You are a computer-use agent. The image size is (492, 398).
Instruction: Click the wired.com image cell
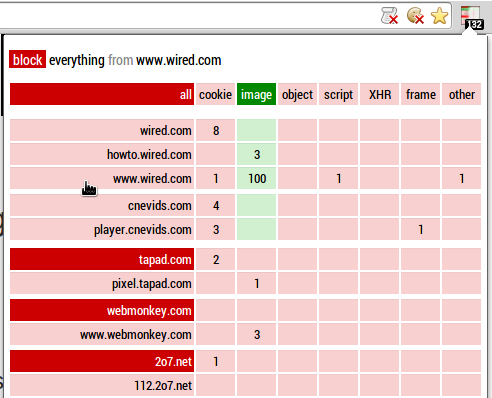click(x=256, y=130)
